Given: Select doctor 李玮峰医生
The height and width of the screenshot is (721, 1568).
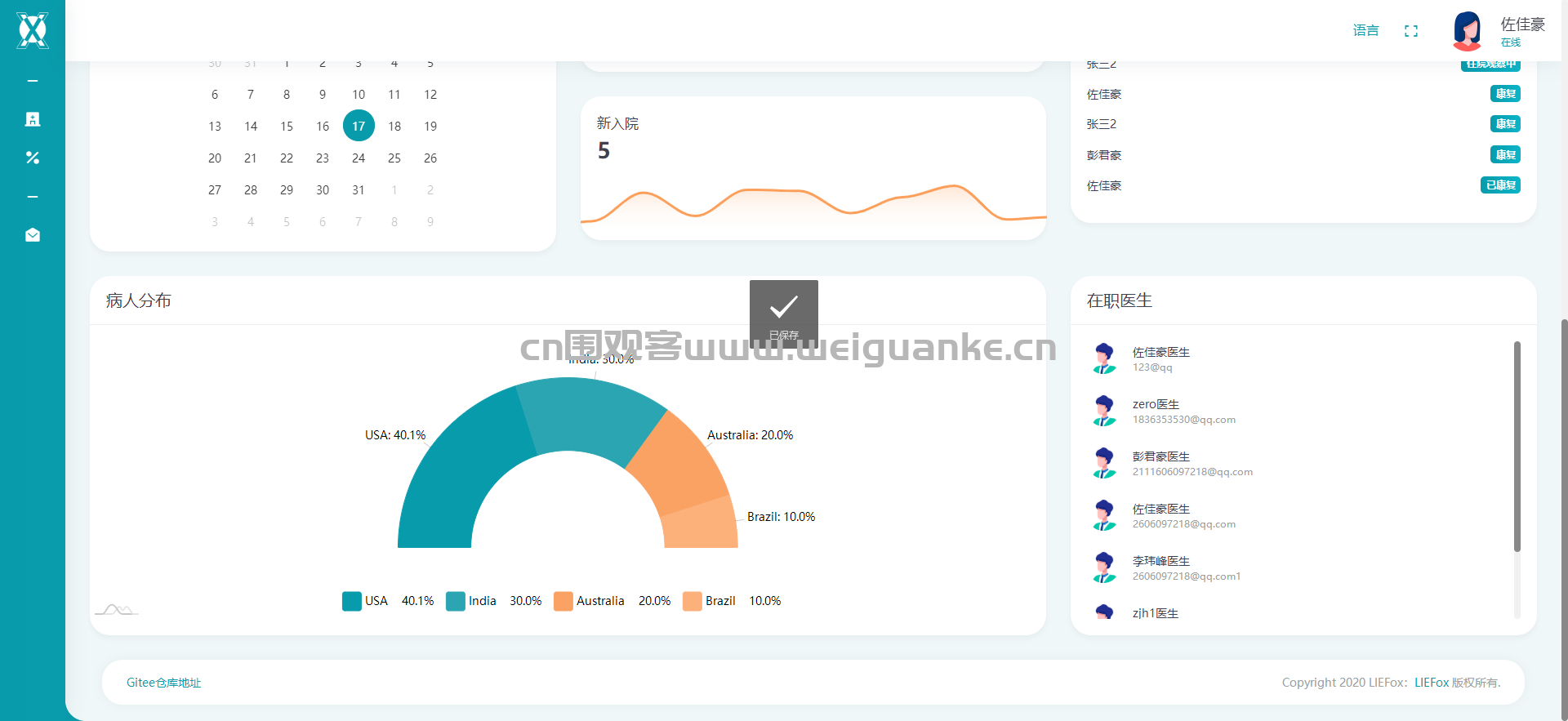Looking at the screenshot, I should click(x=1161, y=561).
